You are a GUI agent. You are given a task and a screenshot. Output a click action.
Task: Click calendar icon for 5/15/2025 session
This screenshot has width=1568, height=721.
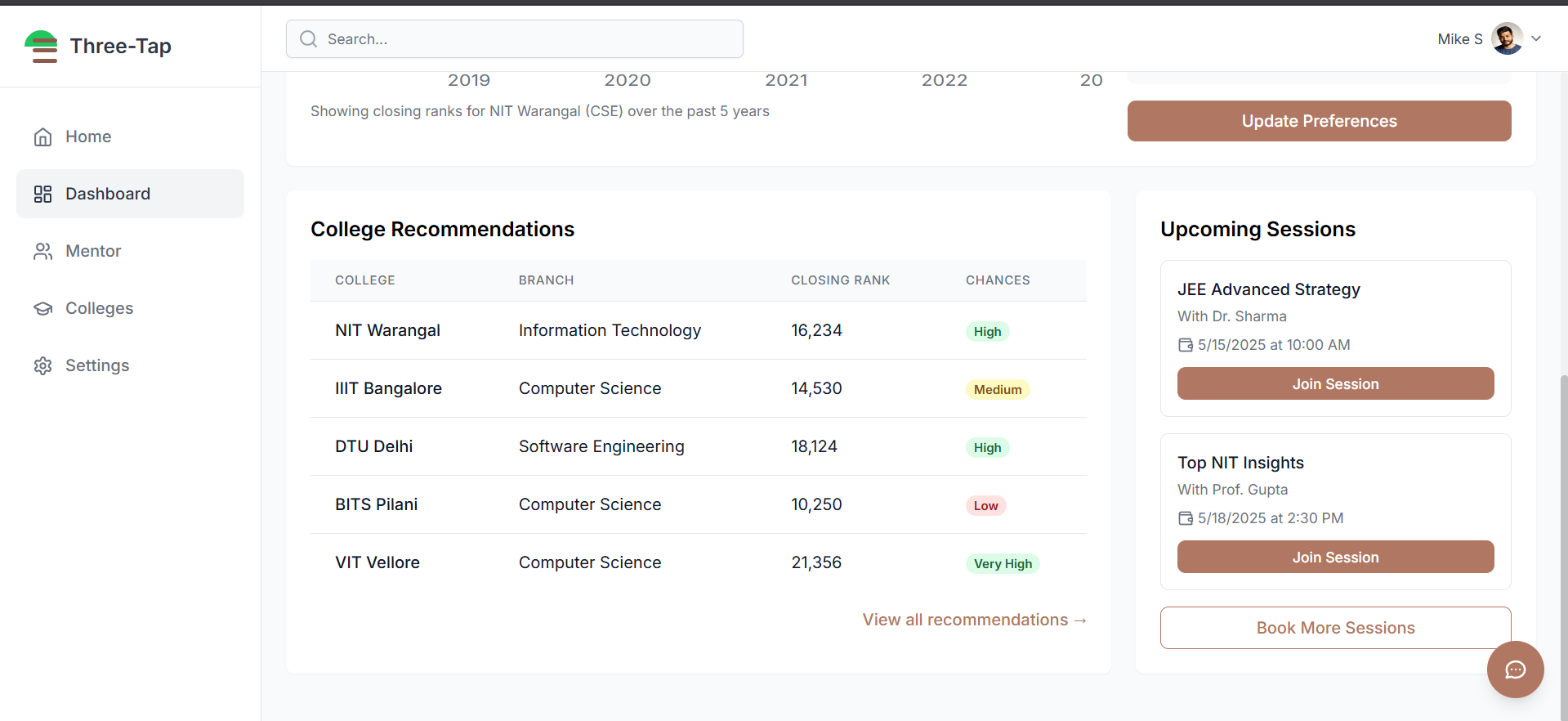[1186, 345]
